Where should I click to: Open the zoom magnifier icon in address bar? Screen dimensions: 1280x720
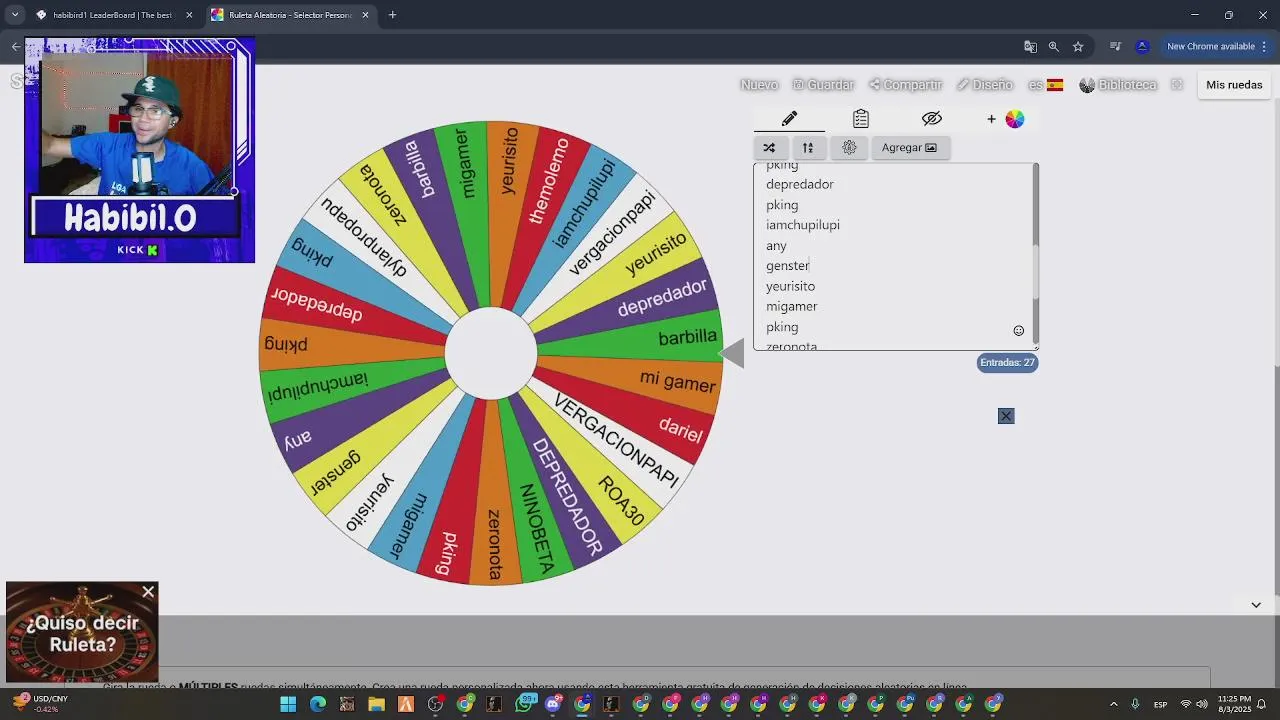tap(1054, 46)
